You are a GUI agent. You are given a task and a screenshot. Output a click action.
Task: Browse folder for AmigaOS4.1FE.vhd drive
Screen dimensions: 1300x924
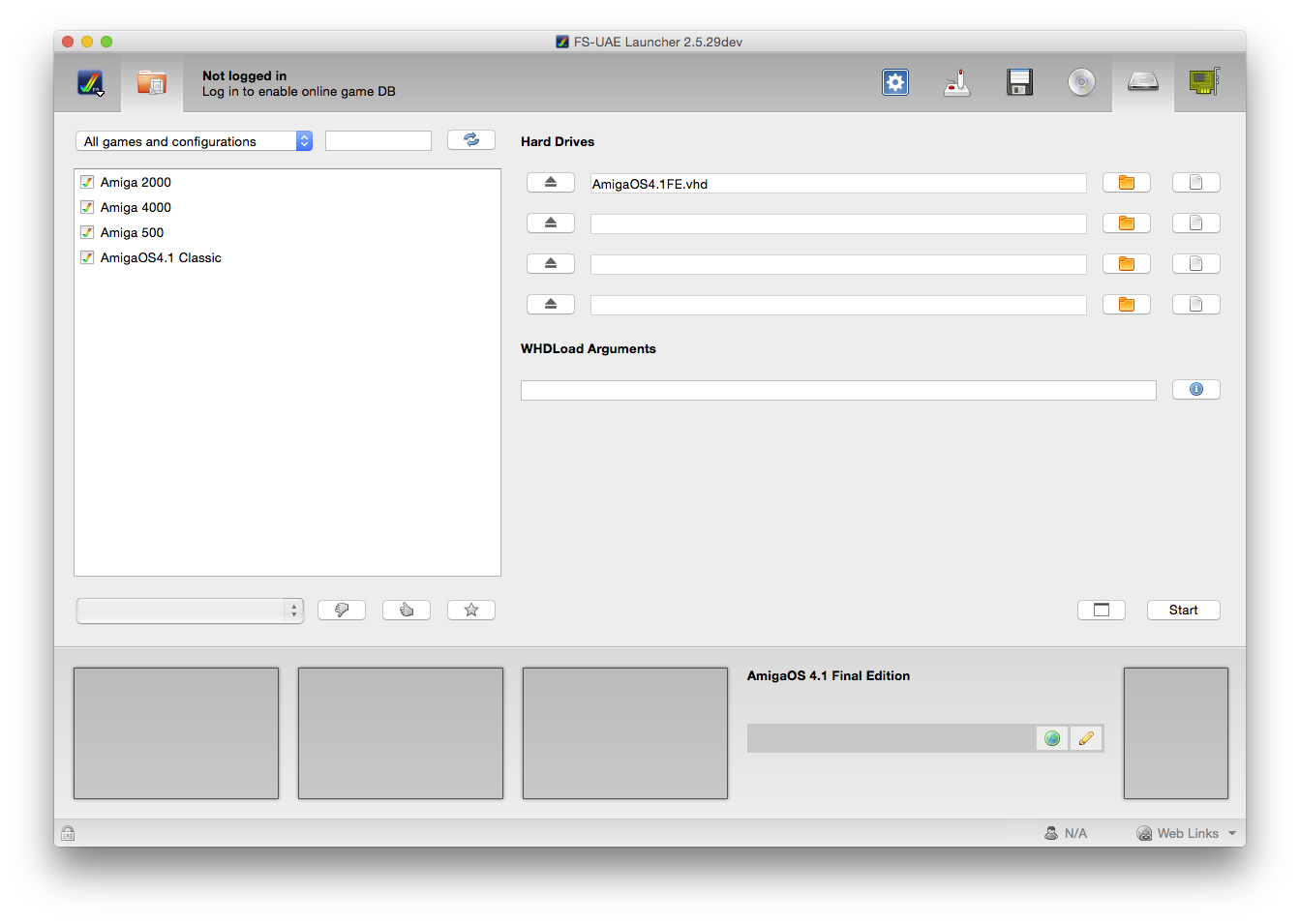pyautogui.click(x=1127, y=183)
